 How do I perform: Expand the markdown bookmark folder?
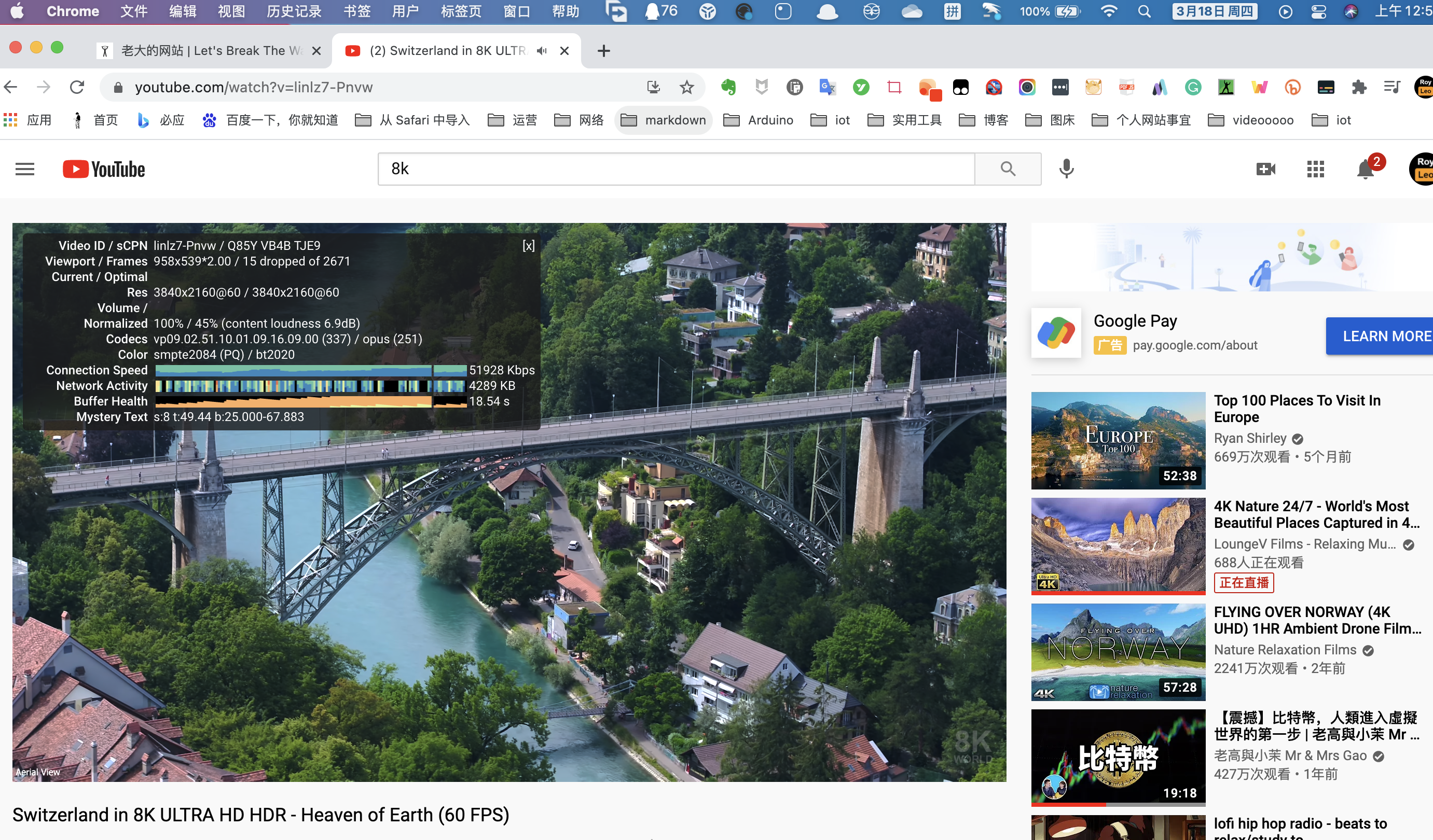[x=663, y=120]
